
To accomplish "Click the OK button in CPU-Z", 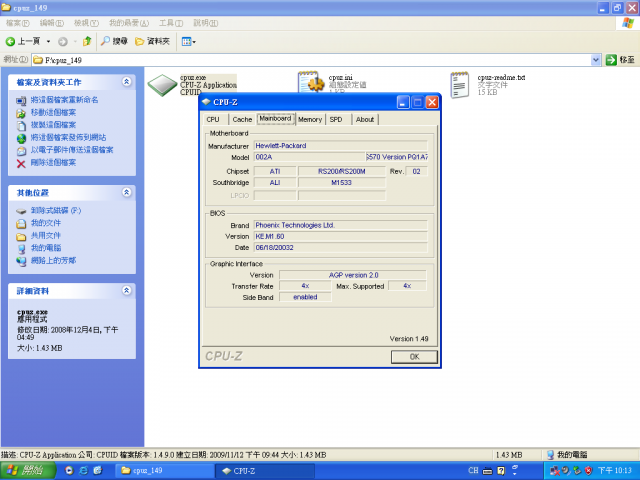I will click(x=414, y=357).
